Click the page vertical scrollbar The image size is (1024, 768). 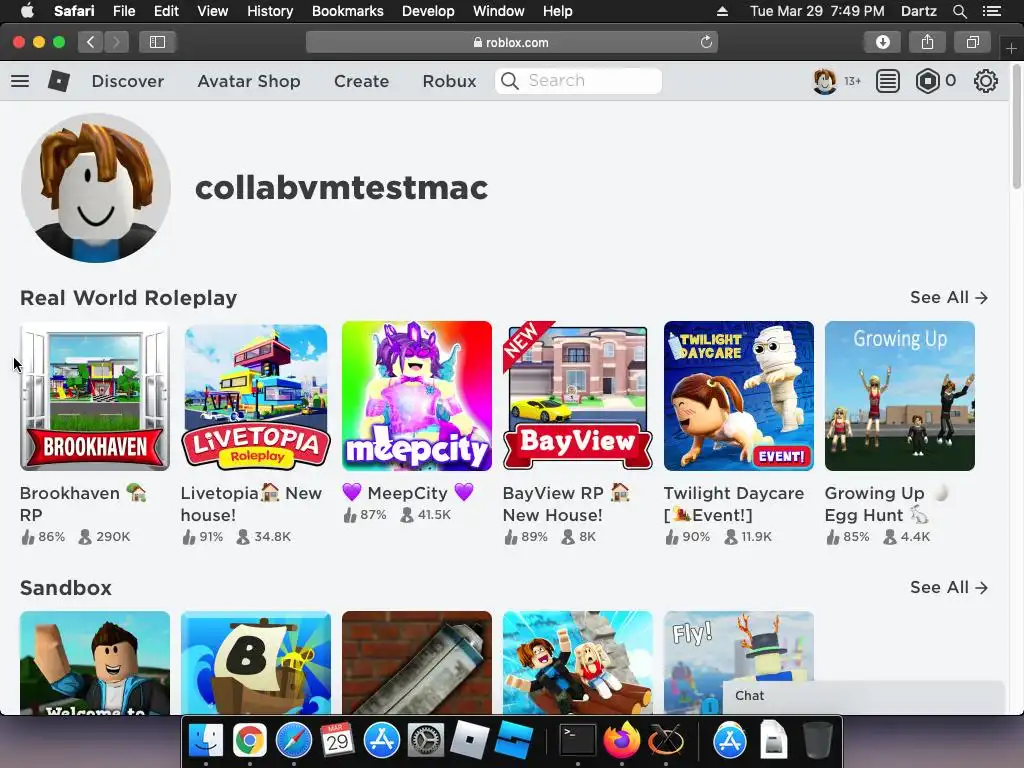pos(1016,127)
